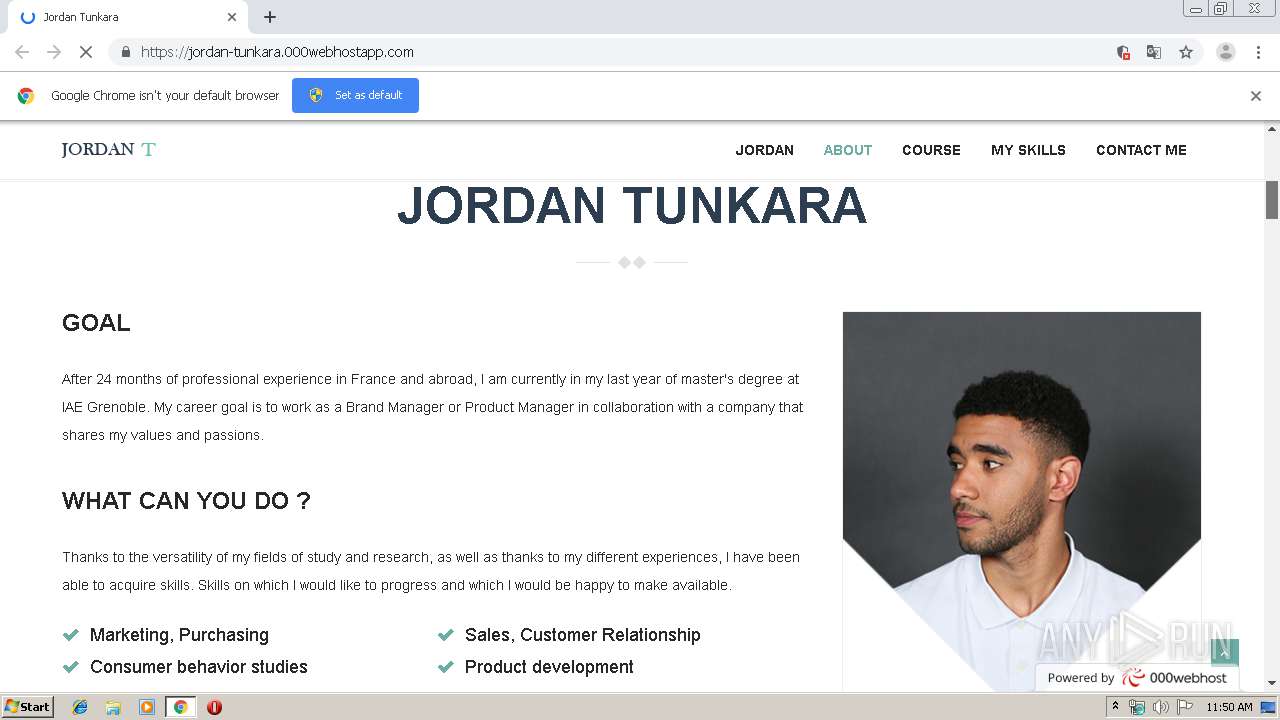The image size is (1280, 720).
Task: Click the Chrome logo in the infobar
Action: [26, 96]
